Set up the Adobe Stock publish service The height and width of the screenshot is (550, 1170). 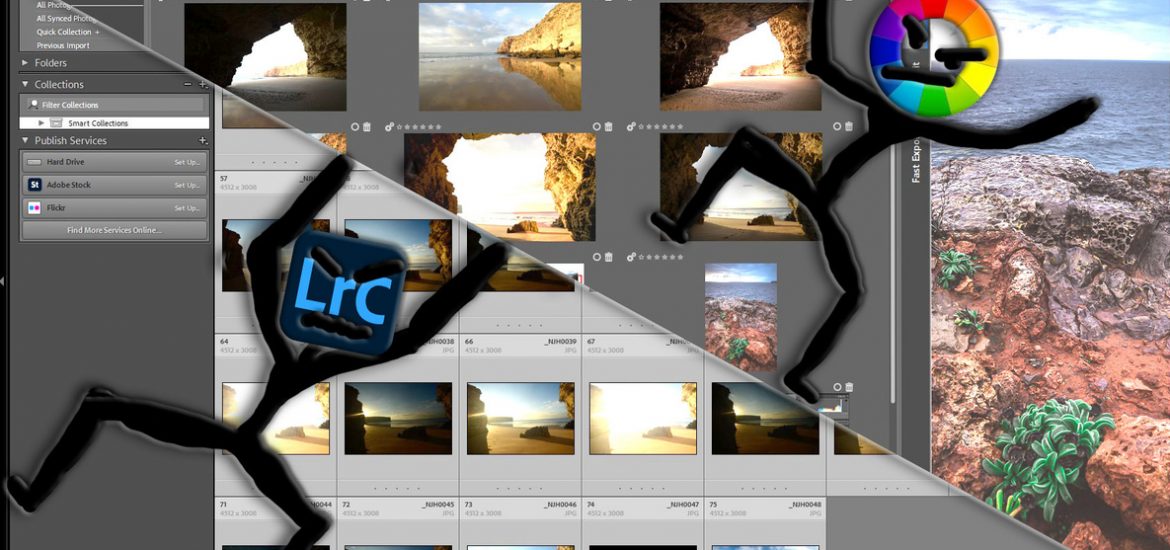point(187,185)
